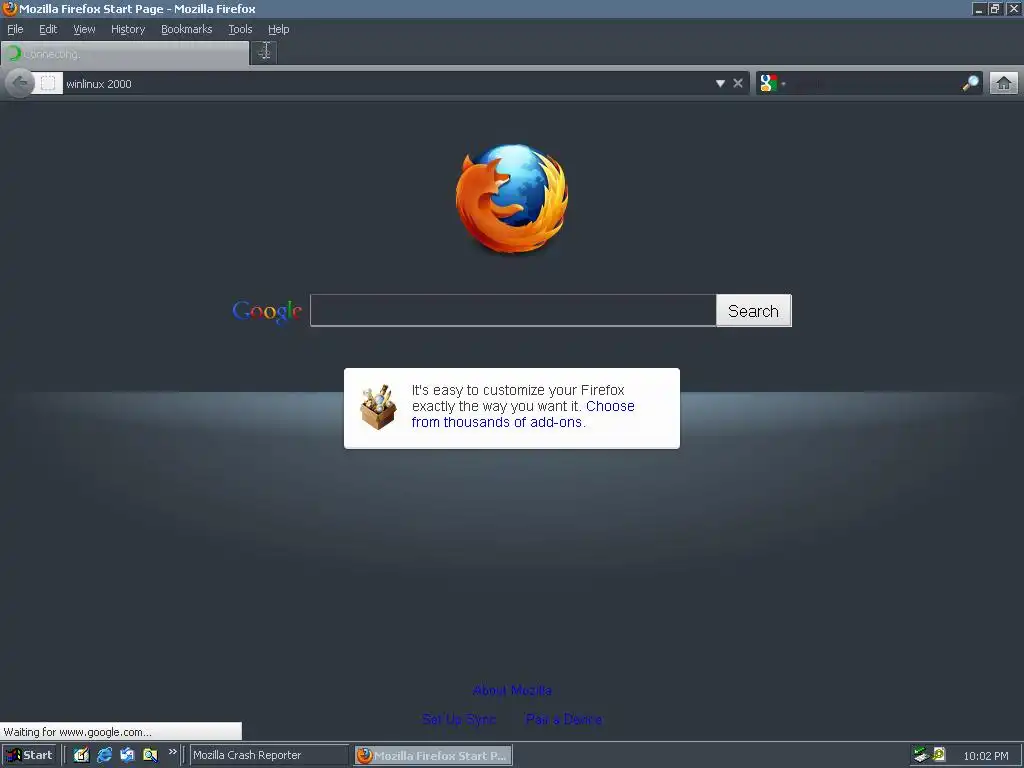Click the Set Up Sync link
Viewport: 1024px width, 768px height.
pyautogui.click(x=459, y=719)
